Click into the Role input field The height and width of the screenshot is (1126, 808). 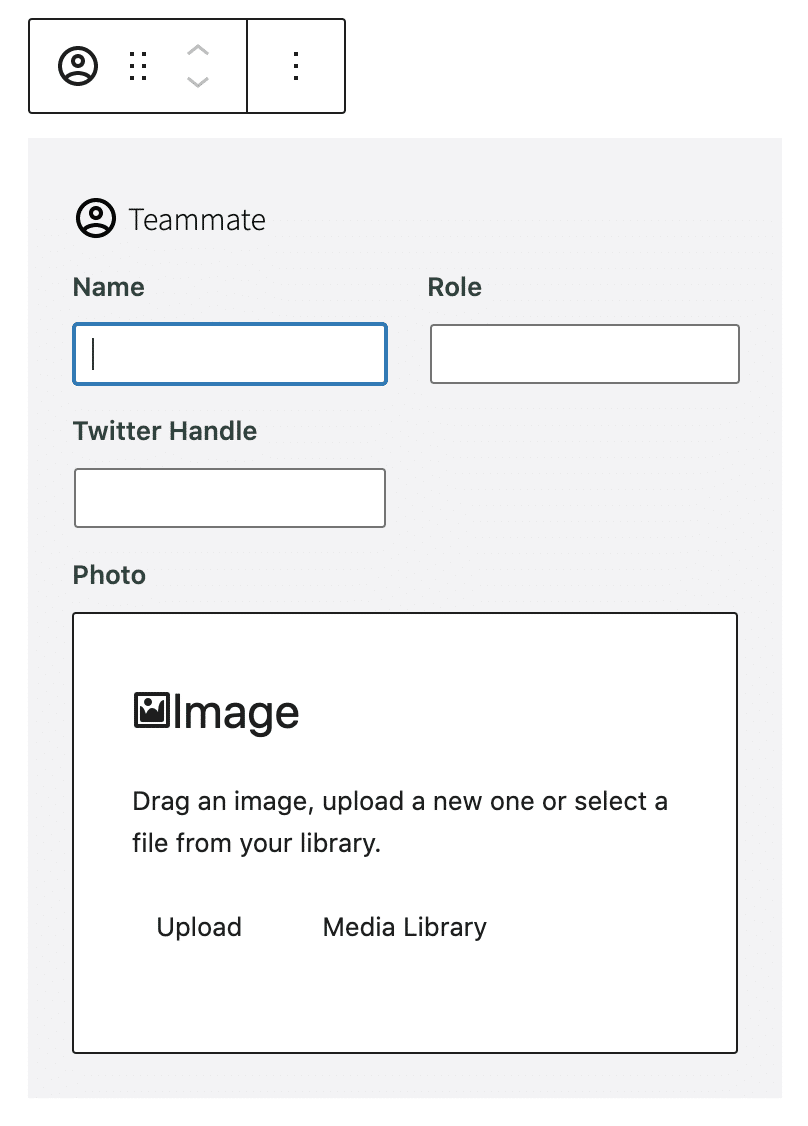tap(585, 354)
